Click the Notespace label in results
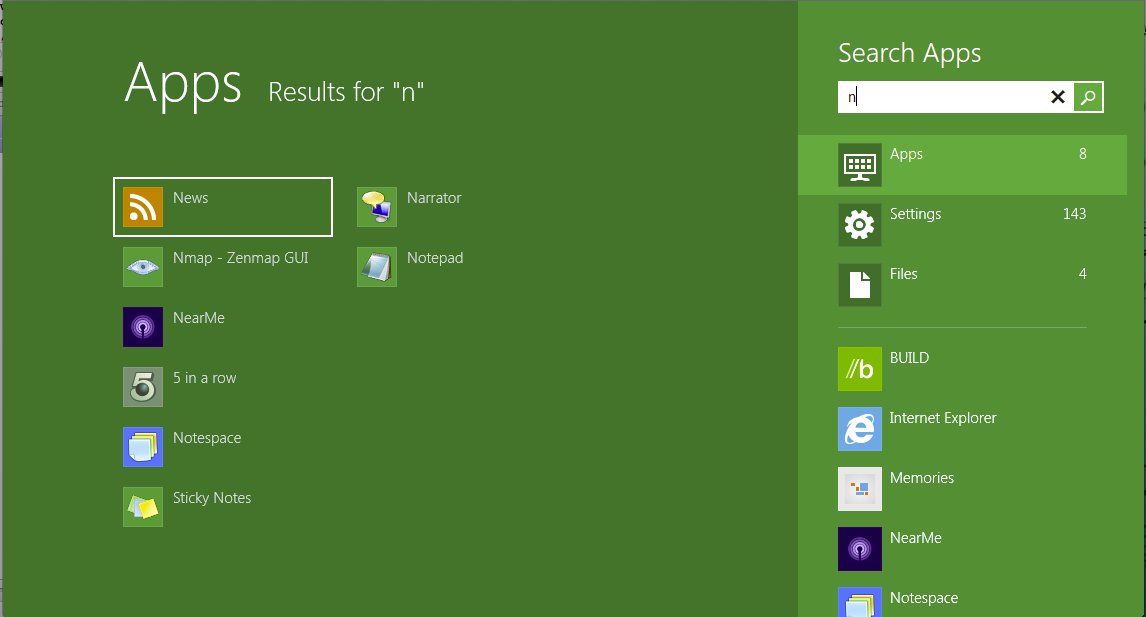 pos(207,438)
